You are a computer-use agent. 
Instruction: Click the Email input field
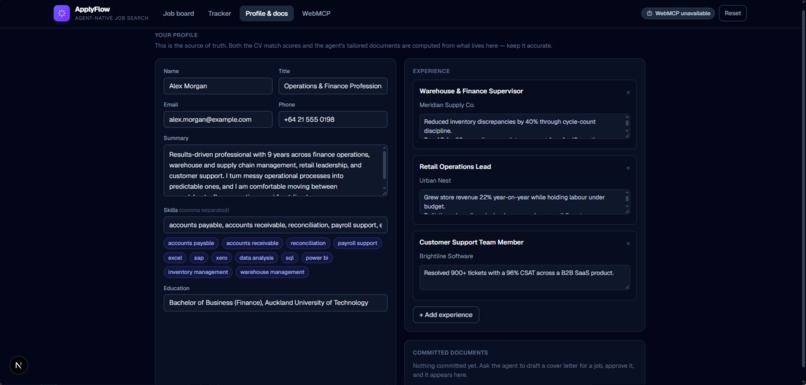click(218, 119)
